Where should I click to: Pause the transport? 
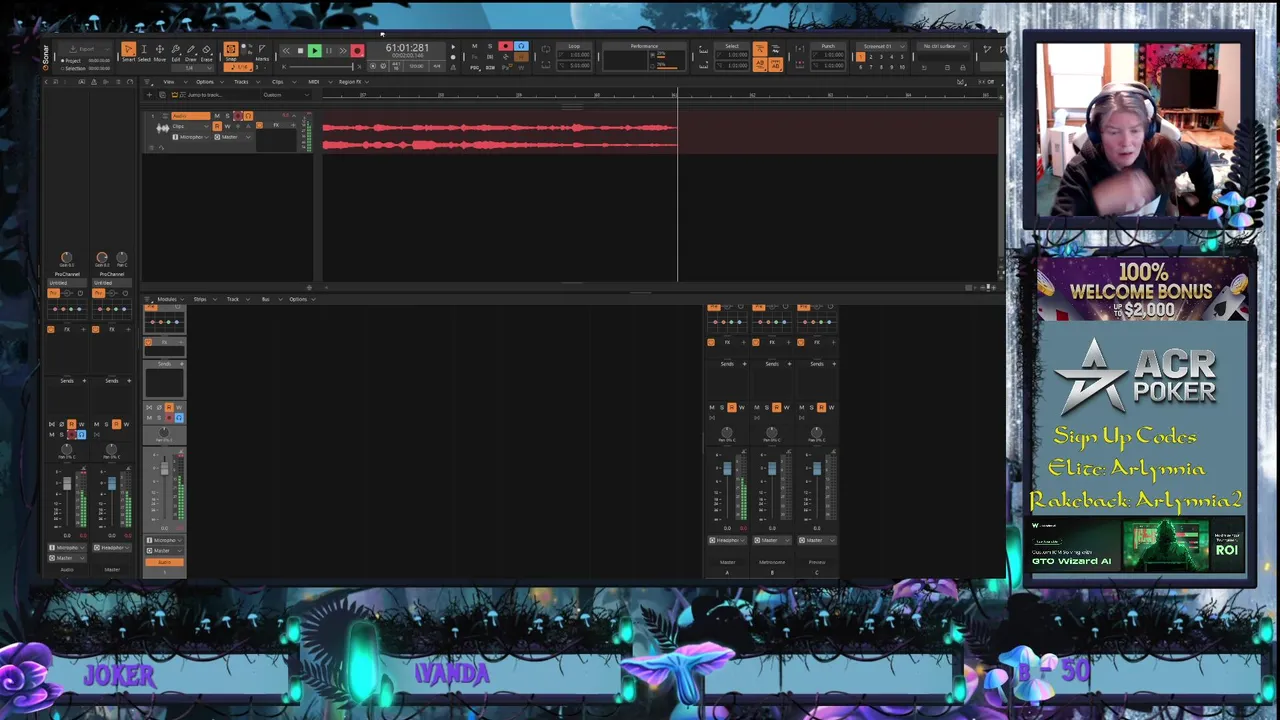point(329,51)
